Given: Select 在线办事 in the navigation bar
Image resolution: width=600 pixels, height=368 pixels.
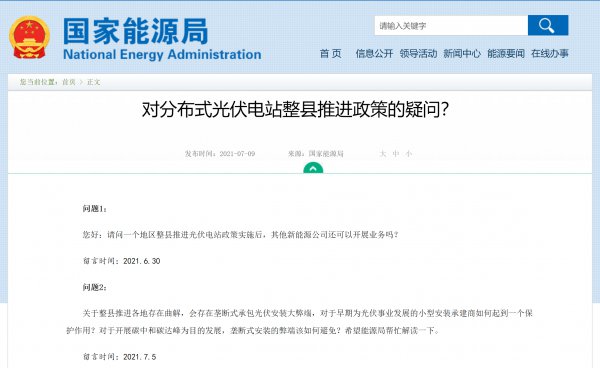Looking at the screenshot, I should [x=550, y=54].
